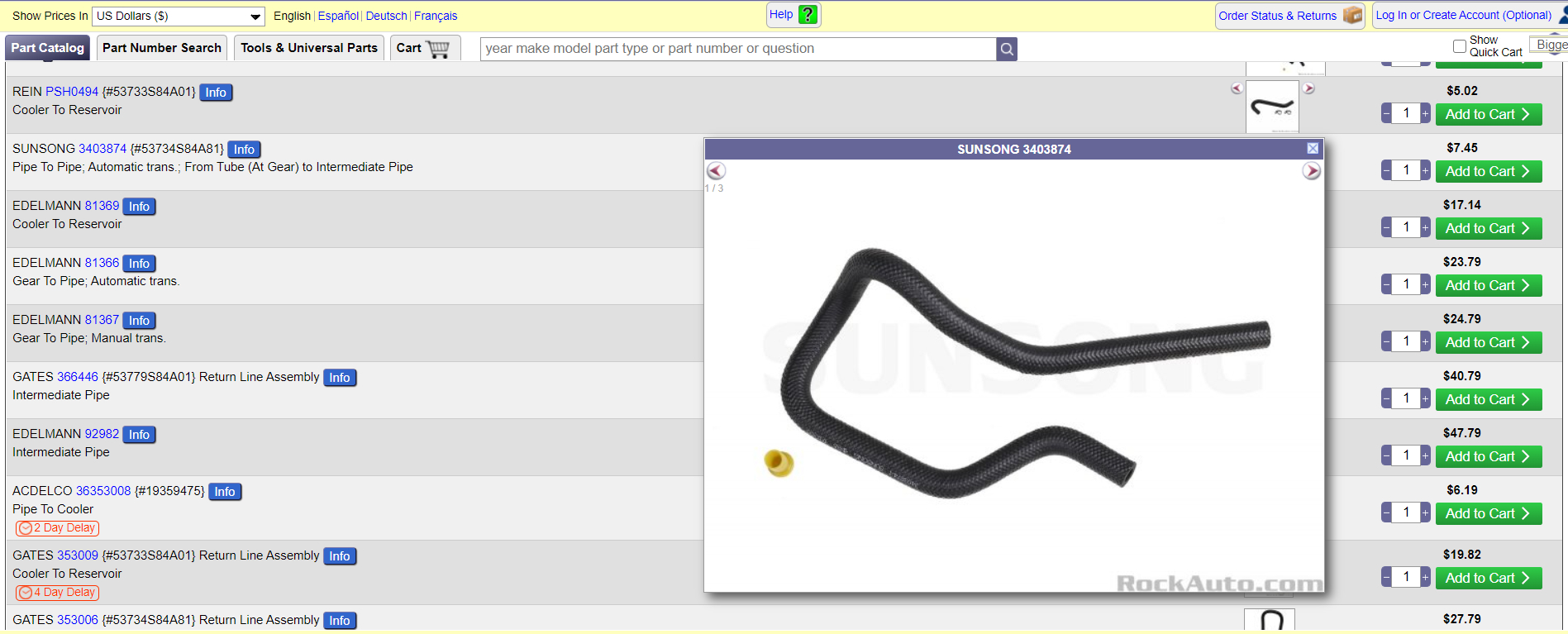The height and width of the screenshot is (634, 1568).
Task: Open part number link 36353008
Action: 103,491
